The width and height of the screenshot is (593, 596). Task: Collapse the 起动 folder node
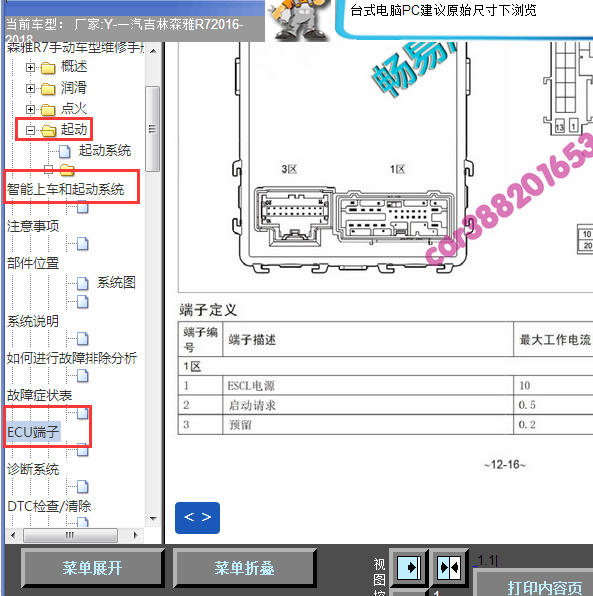coord(30,130)
